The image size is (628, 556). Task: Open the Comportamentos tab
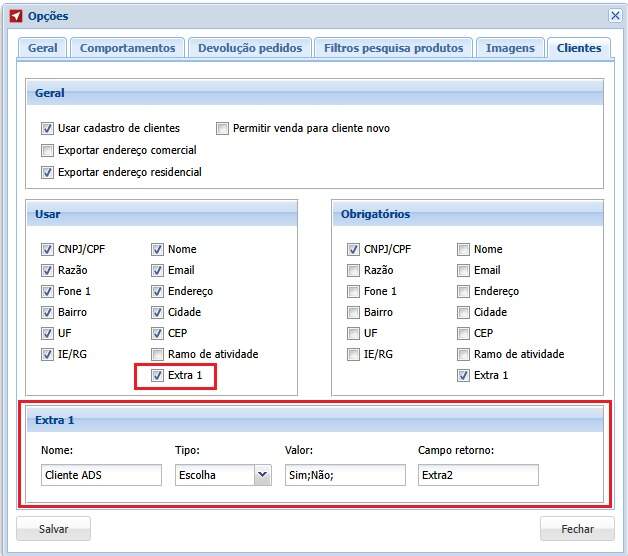click(x=127, y=48)
